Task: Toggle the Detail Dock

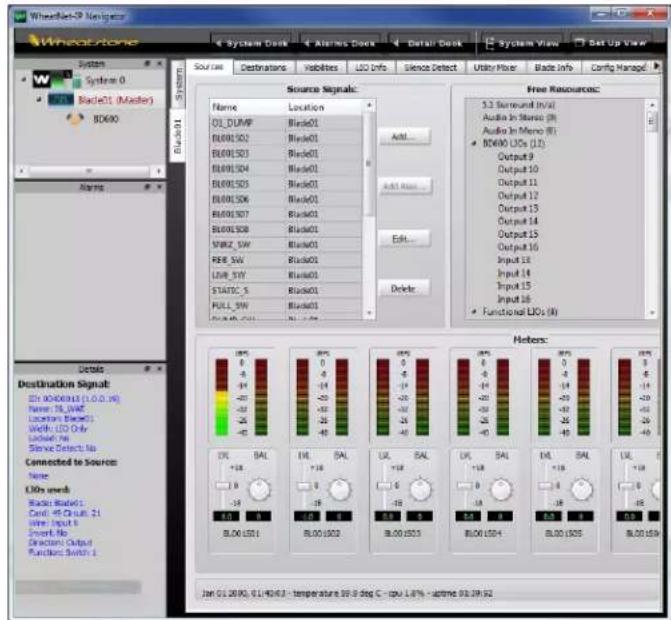Action: pyautogui.click(x=428, y=43)
